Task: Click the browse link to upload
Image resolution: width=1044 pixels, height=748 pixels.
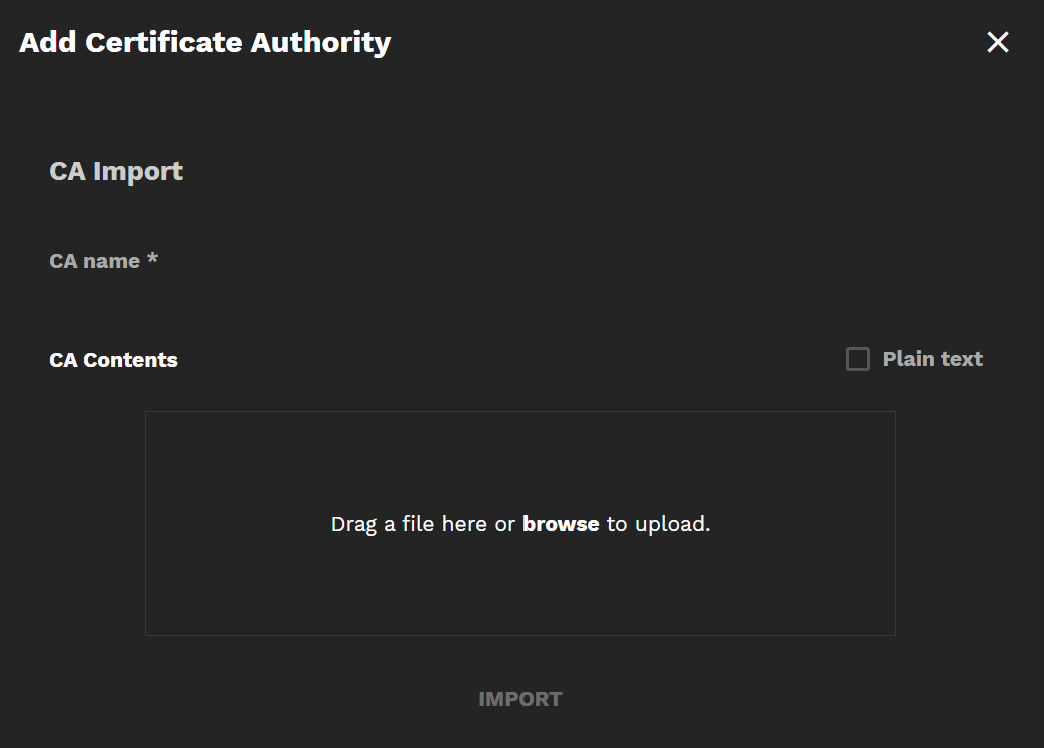Action: tap(560, 524)
